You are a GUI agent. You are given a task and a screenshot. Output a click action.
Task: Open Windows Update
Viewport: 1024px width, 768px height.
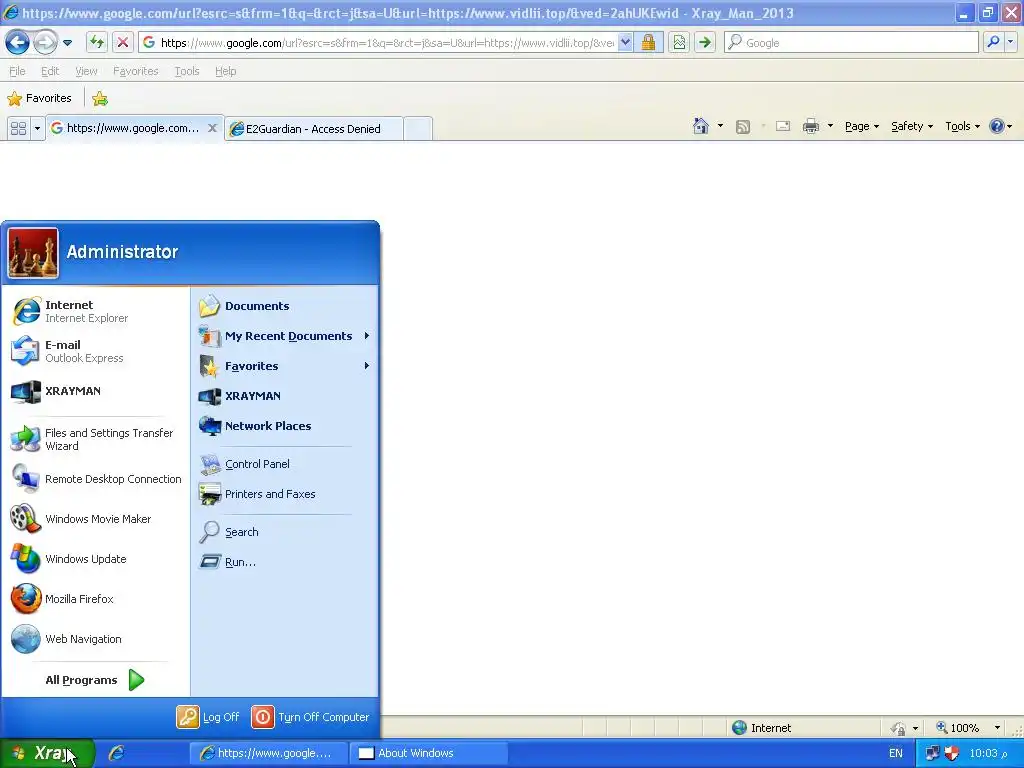[x=95, y=559]
